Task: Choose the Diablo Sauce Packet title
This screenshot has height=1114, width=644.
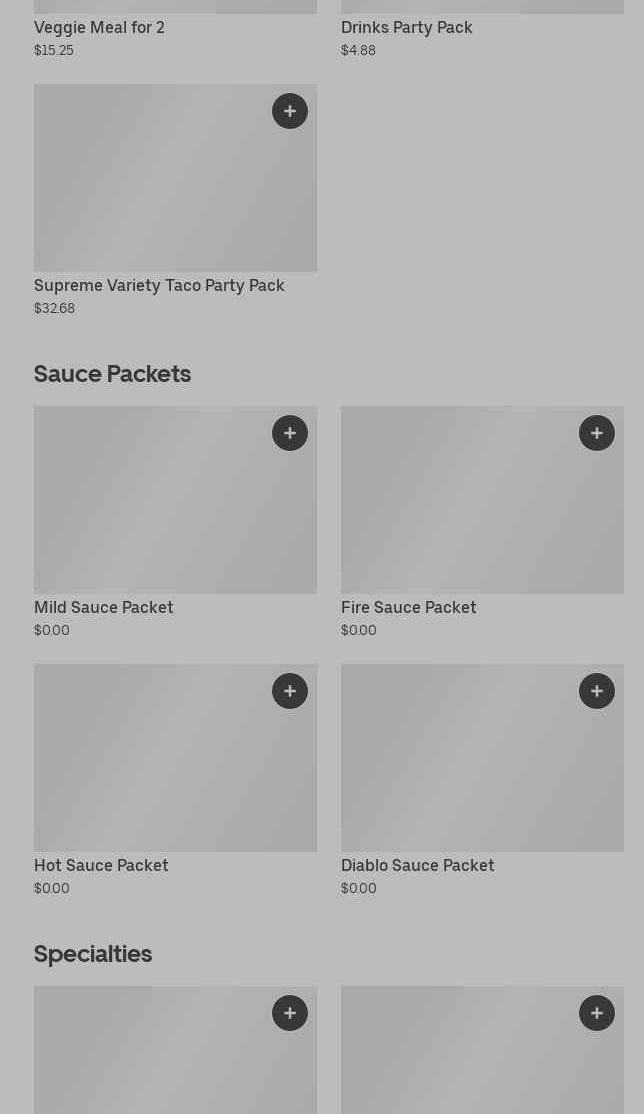Action: click(x=417, y=866)
